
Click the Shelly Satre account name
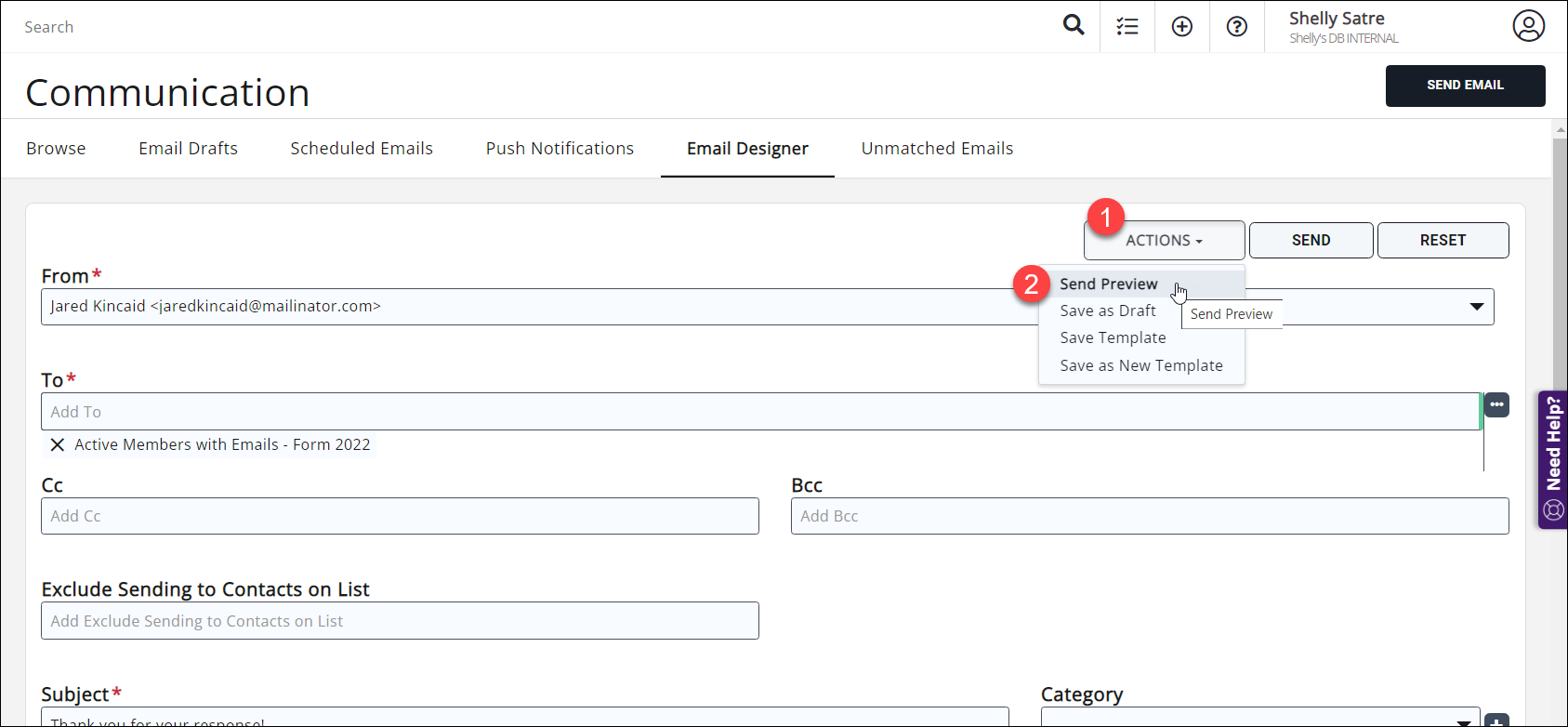coord(1337,19)
